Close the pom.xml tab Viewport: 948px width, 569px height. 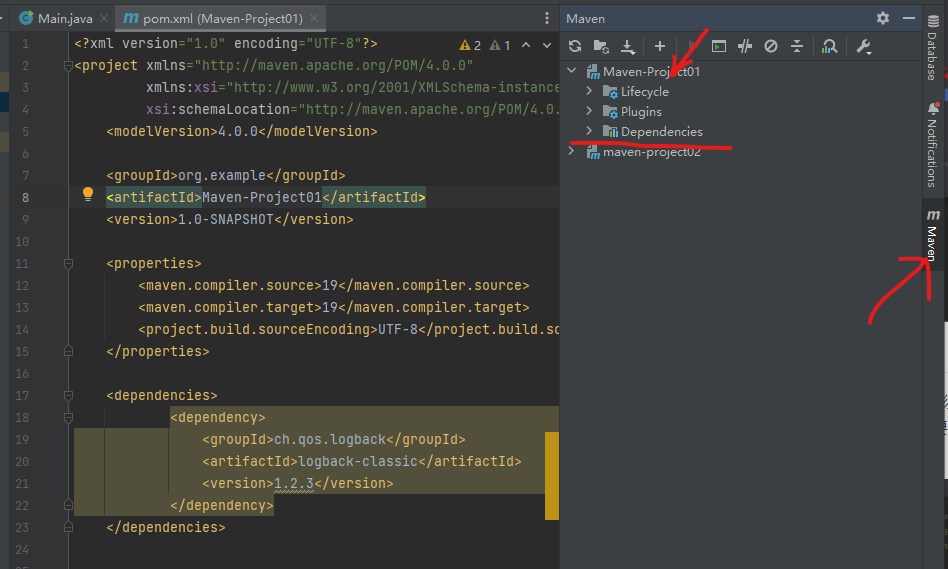314,18
